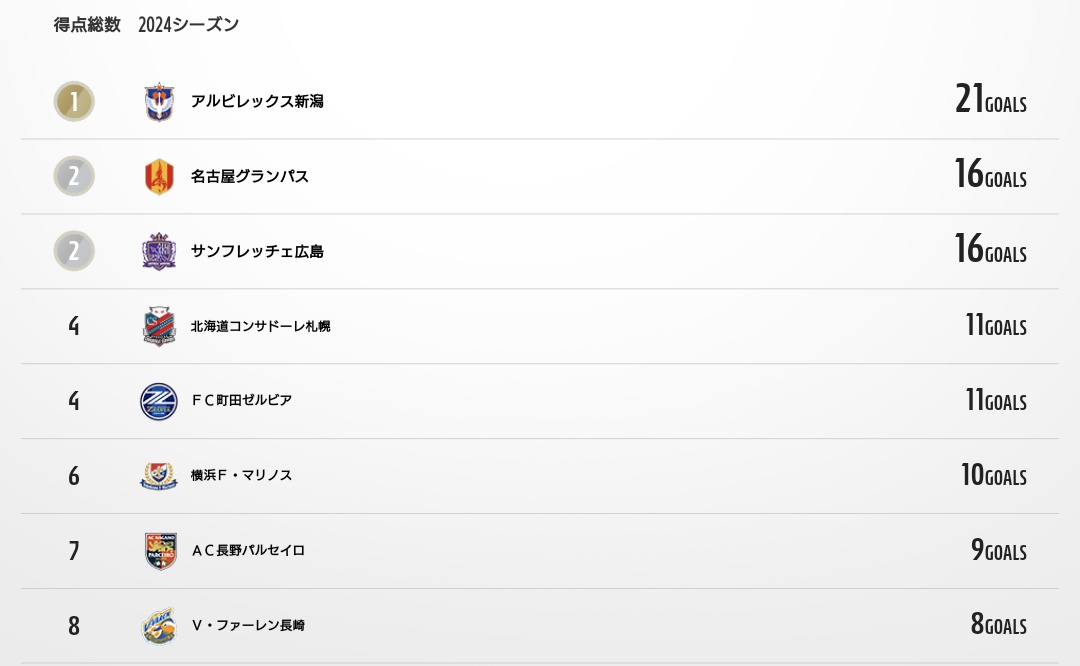Screen dimensions: 1080x666
Task: Open 名古屋グランパス team name link
Action: [x=250, y=177]
